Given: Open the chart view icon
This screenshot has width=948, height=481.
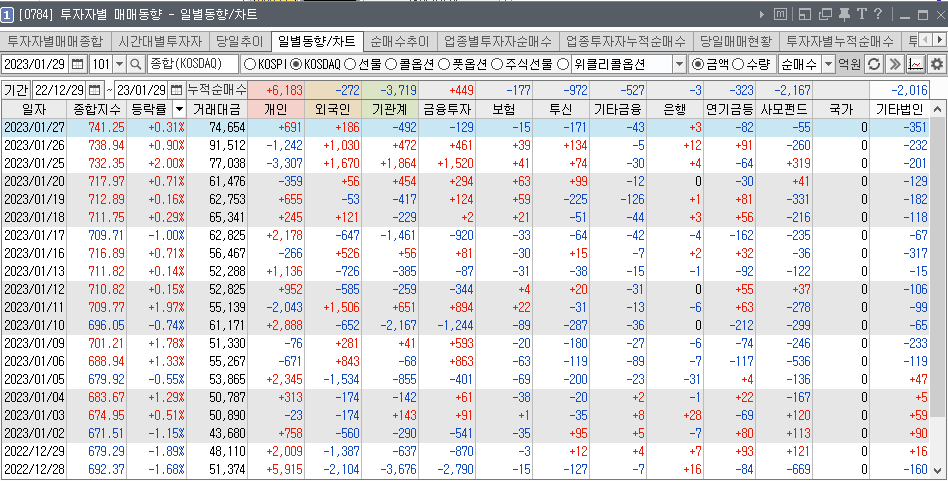Looking at the screenshot, I should pyautogui.click(x=915, y=64).
